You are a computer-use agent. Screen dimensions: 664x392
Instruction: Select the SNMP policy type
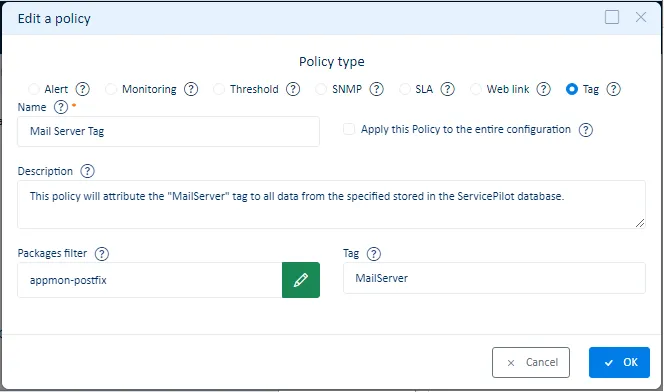[x=321, y=89]
